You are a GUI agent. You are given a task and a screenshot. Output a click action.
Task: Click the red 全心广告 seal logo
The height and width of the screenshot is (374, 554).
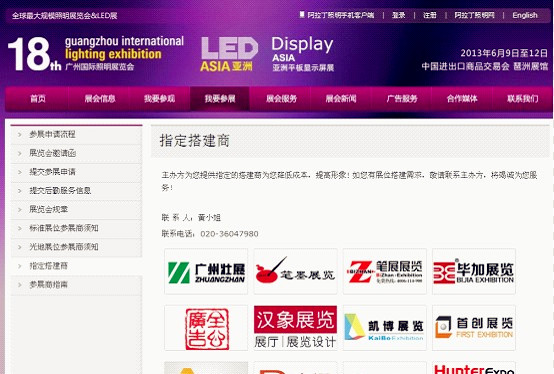click(206, 328)
